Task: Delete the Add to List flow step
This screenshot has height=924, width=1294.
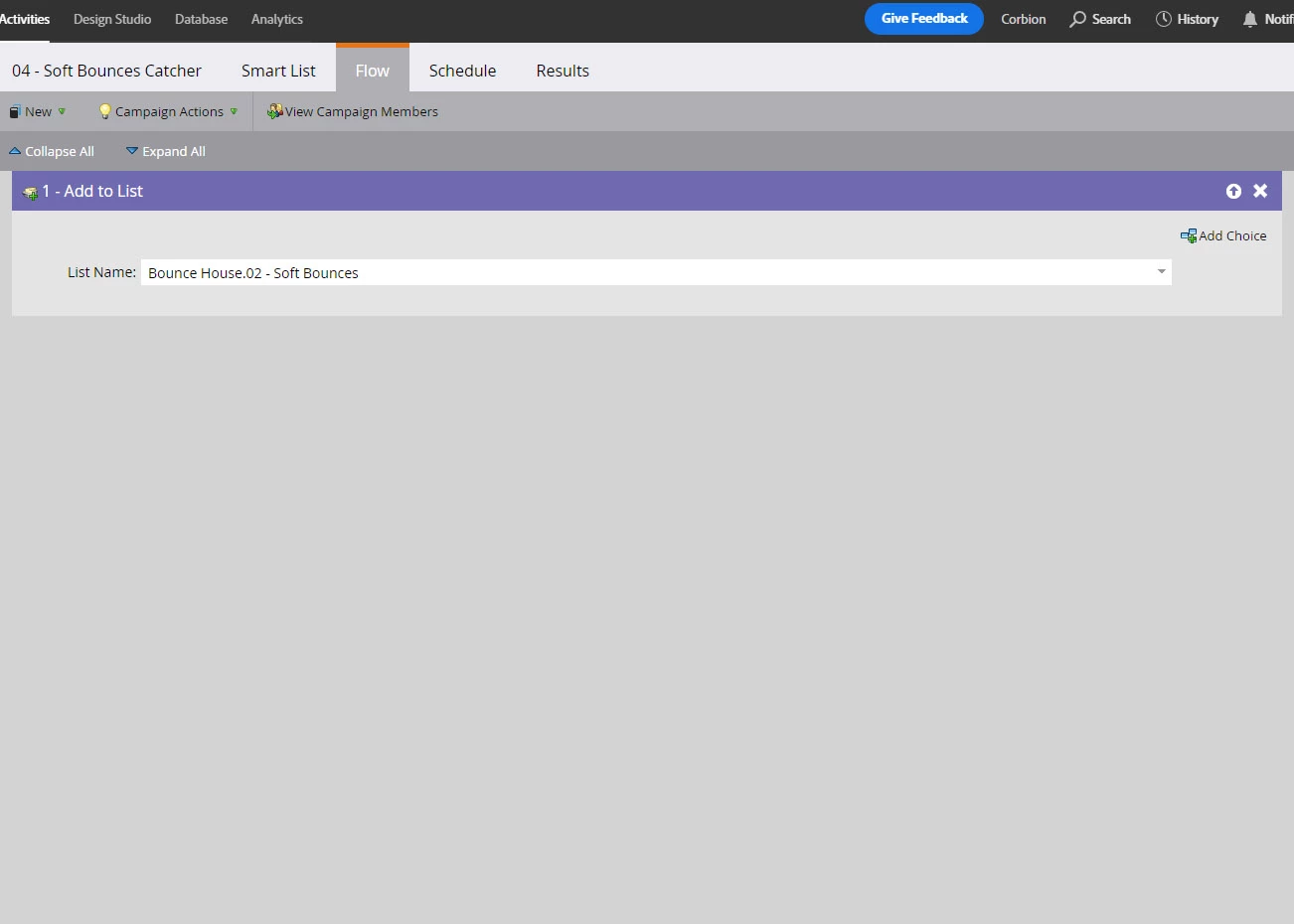Action: click(x=1260, y=191)
